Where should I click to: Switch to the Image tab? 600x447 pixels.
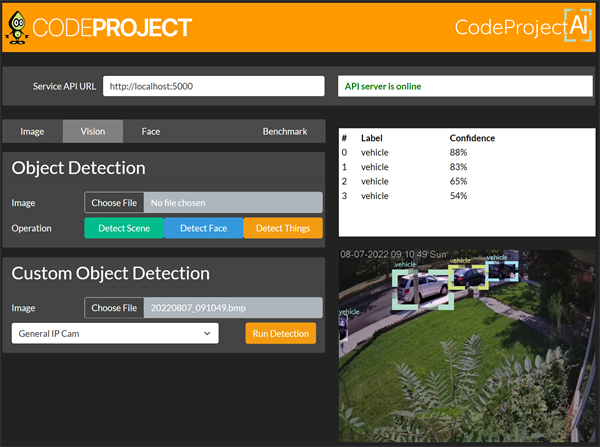click(32, 131)
